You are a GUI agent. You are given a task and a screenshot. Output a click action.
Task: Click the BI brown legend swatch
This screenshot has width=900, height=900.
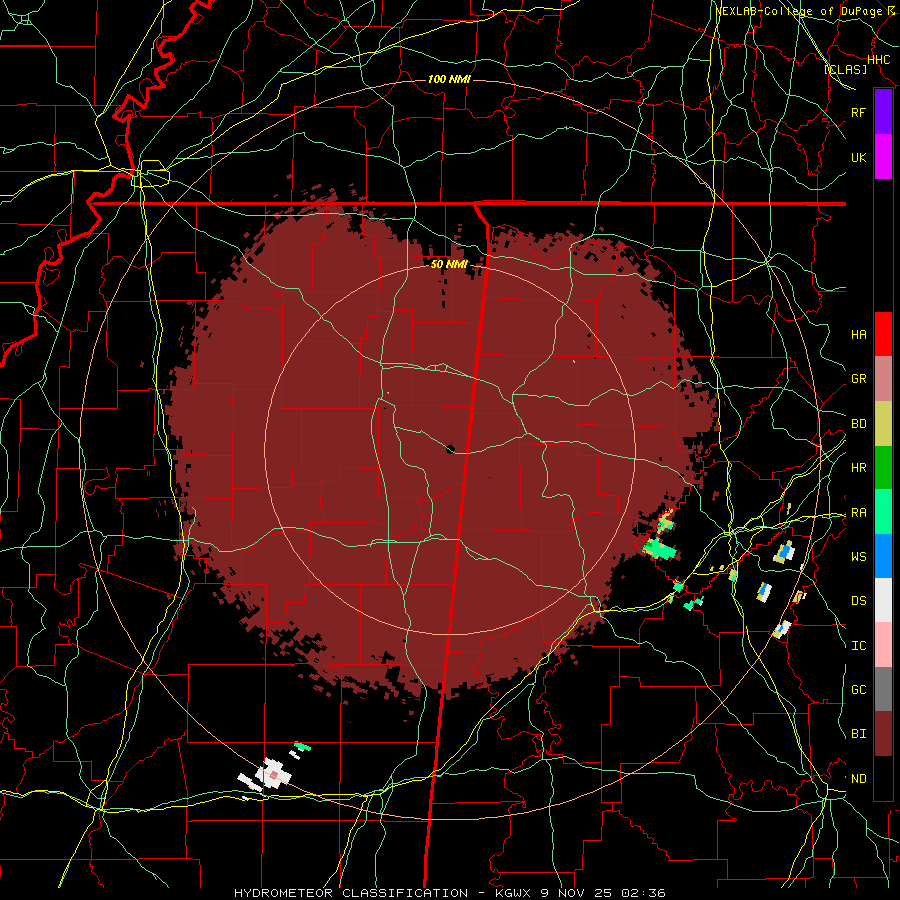(883, 734)
